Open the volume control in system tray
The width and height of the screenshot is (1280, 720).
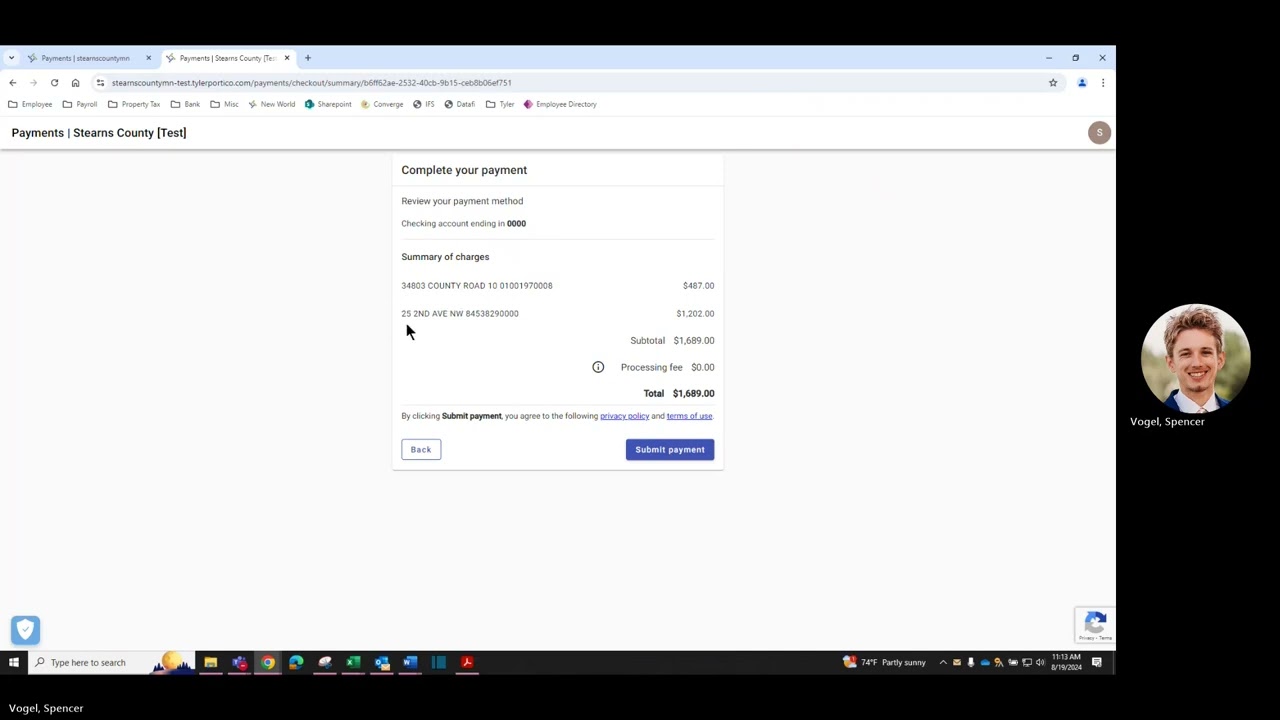coord(1040,662)
